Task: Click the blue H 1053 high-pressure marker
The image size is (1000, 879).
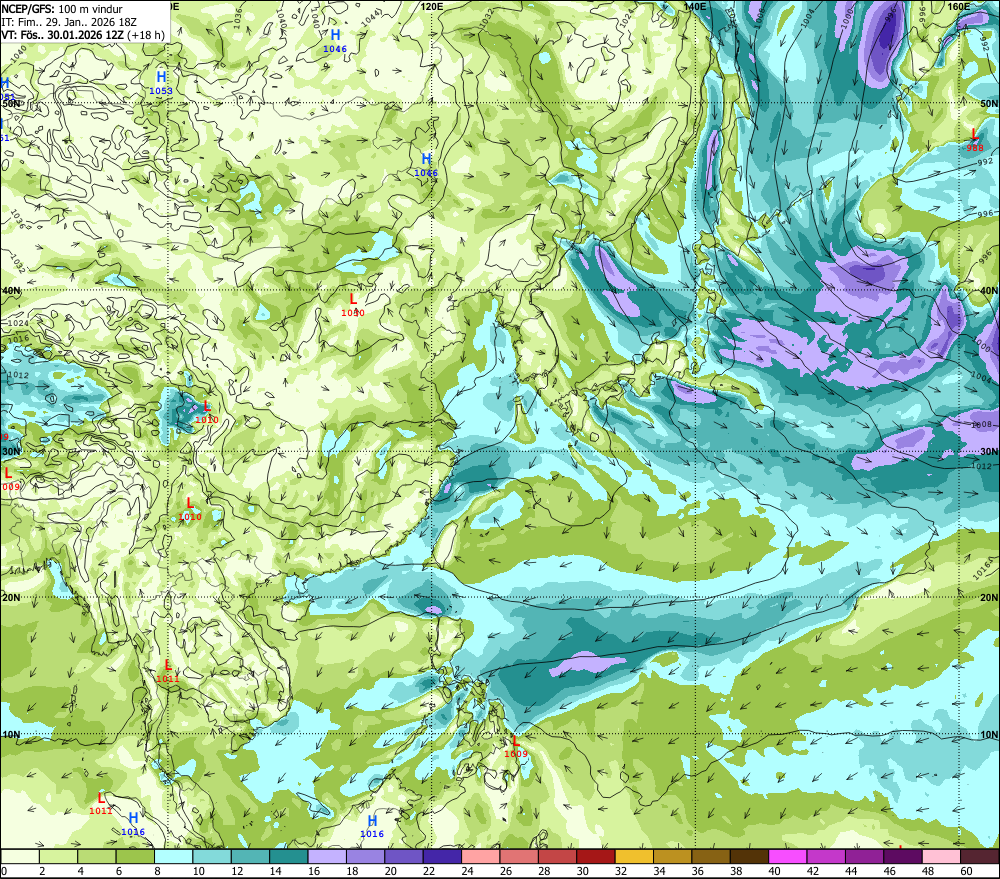Action: click(161, 83)
